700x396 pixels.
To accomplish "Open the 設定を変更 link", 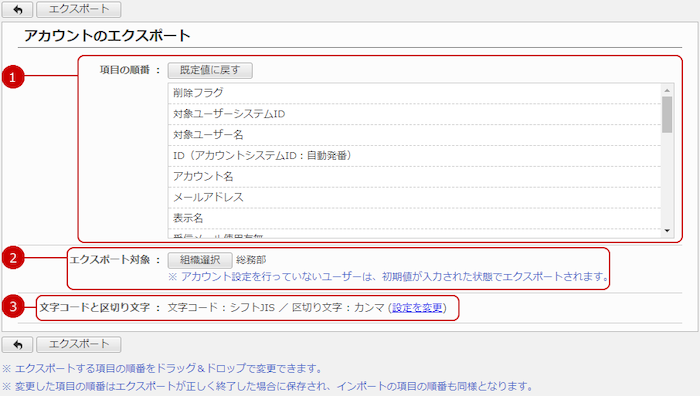I will pyautogui.click(x=417, y=308).
